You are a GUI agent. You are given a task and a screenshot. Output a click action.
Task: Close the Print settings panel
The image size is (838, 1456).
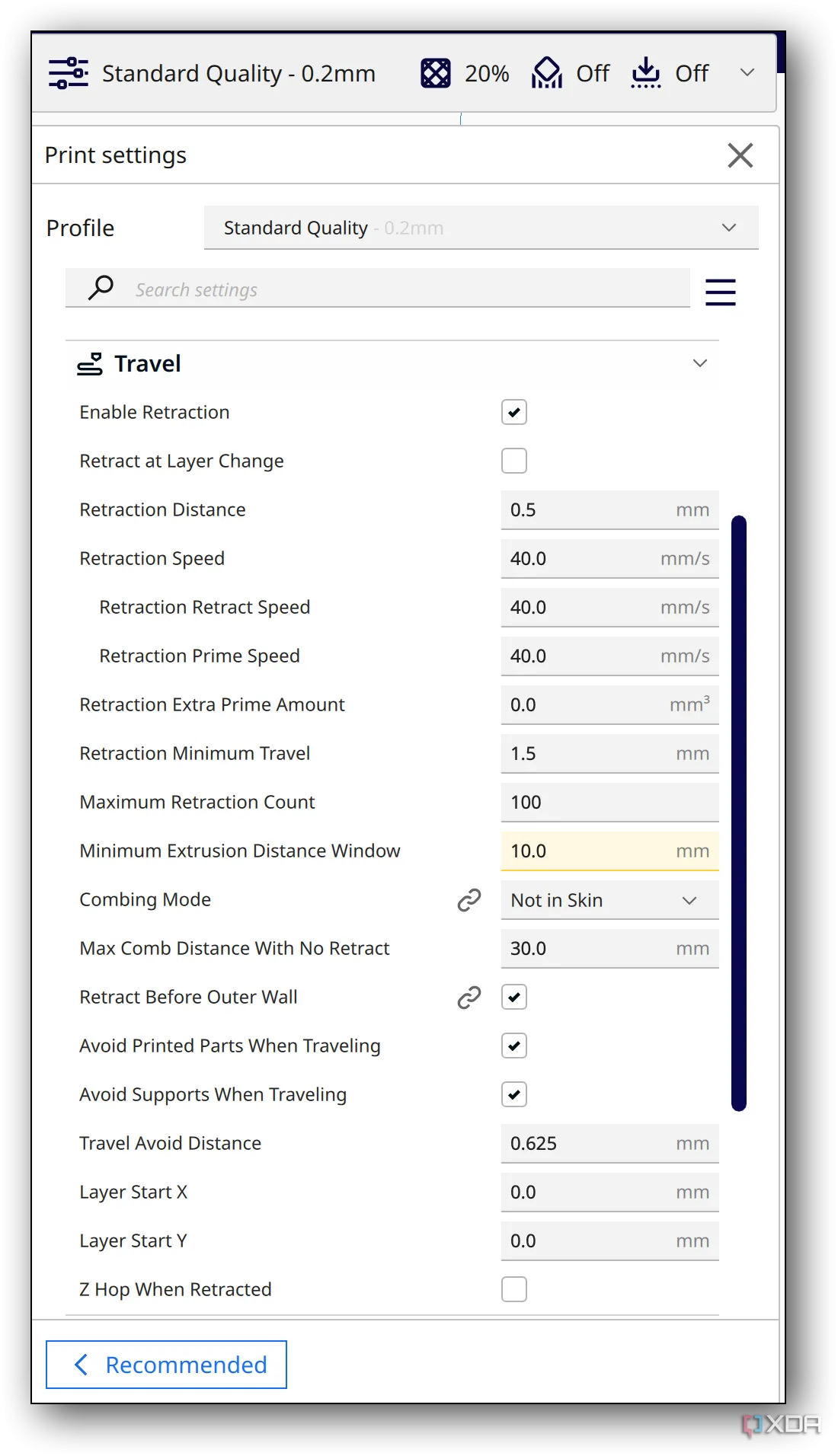pos(740,155)
